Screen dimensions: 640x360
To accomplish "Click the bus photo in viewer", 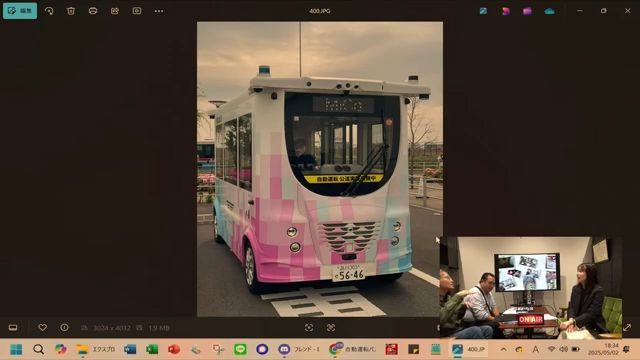I will coord(320,169).
